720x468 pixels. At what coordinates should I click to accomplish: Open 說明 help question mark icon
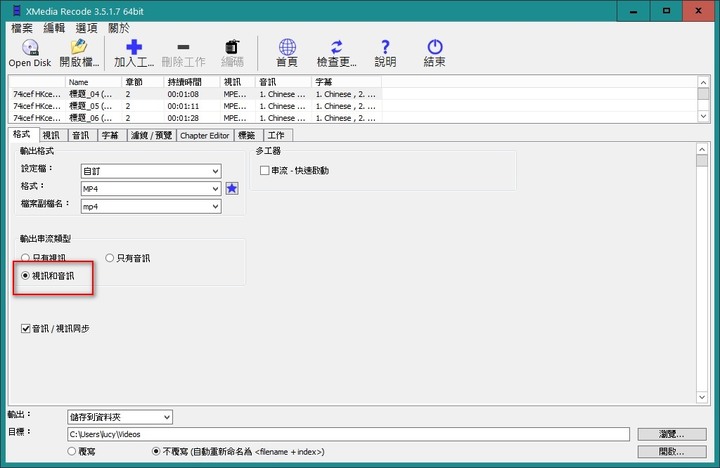[385, 47]
